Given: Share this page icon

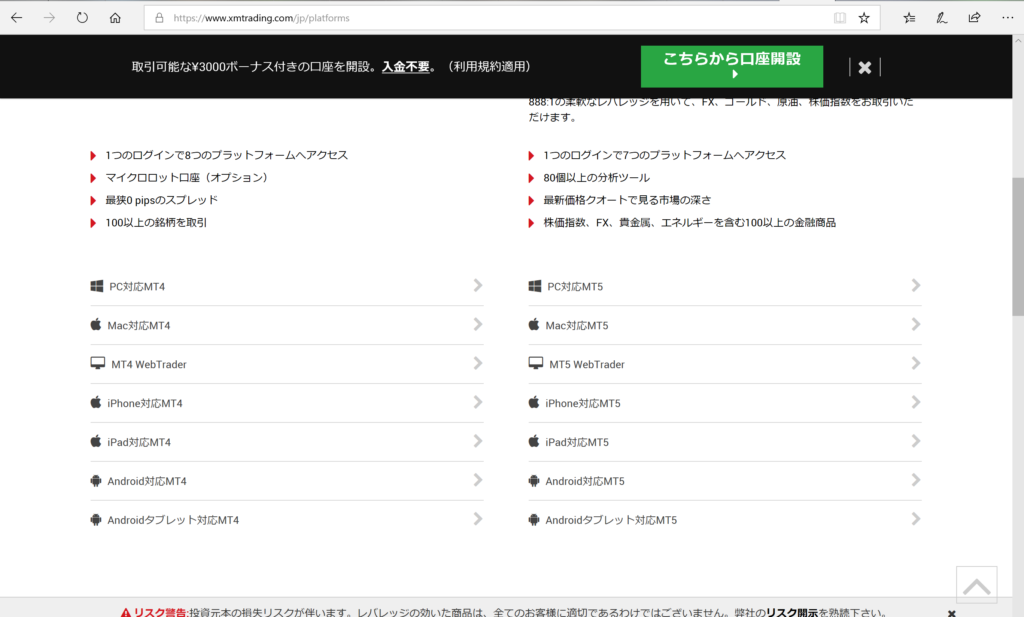Looking at the screenshot, I should pos(974,18).
